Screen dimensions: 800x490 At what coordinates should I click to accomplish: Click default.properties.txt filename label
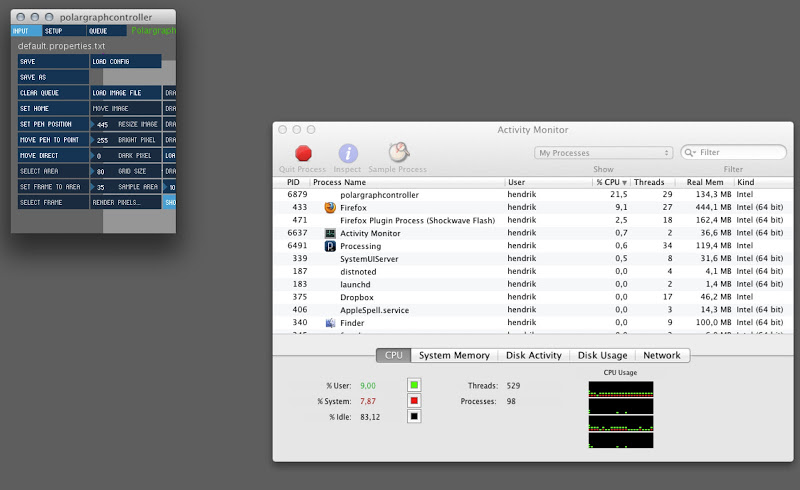(61, 46)
